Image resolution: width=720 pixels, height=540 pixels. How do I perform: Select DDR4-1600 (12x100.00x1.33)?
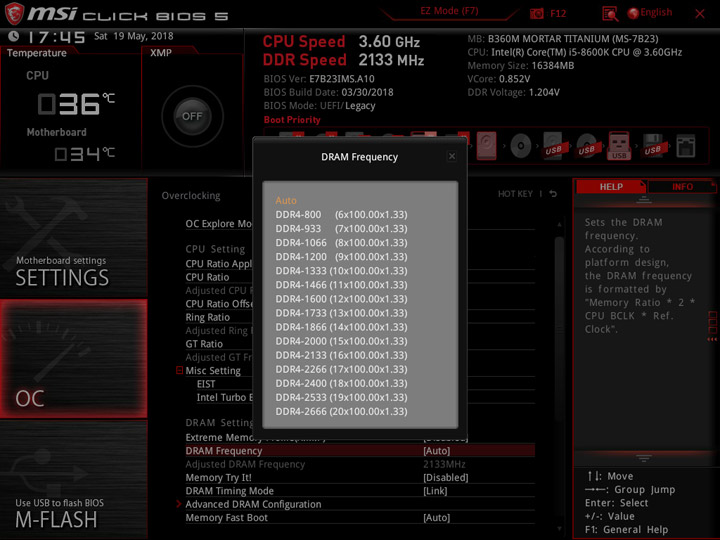tap(341, 299)
